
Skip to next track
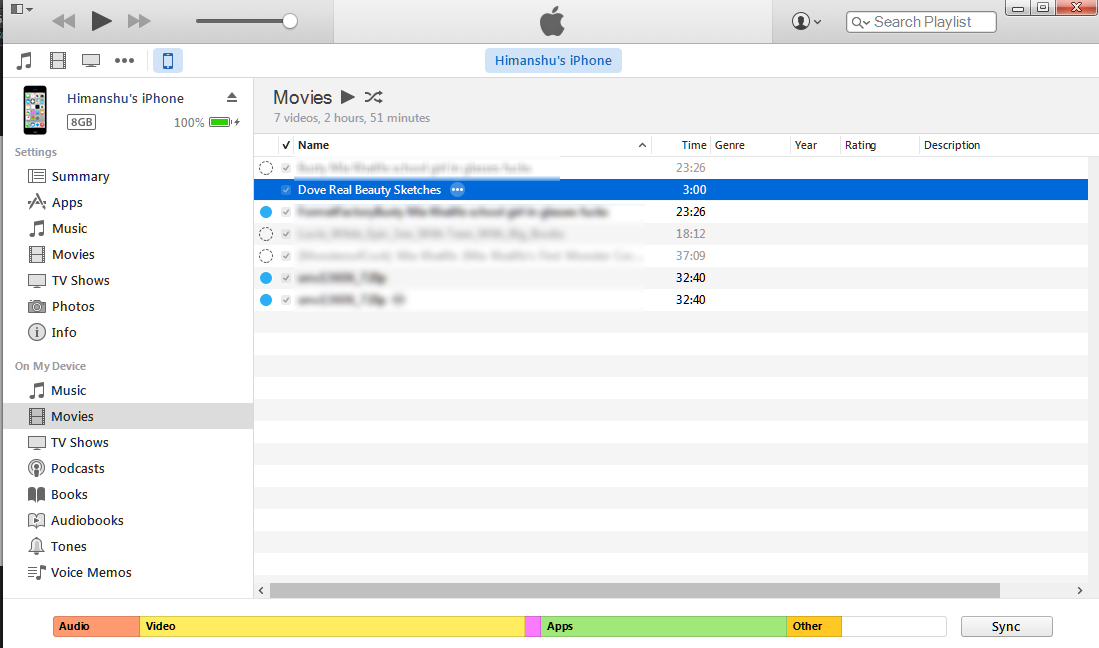pos(139,21)
